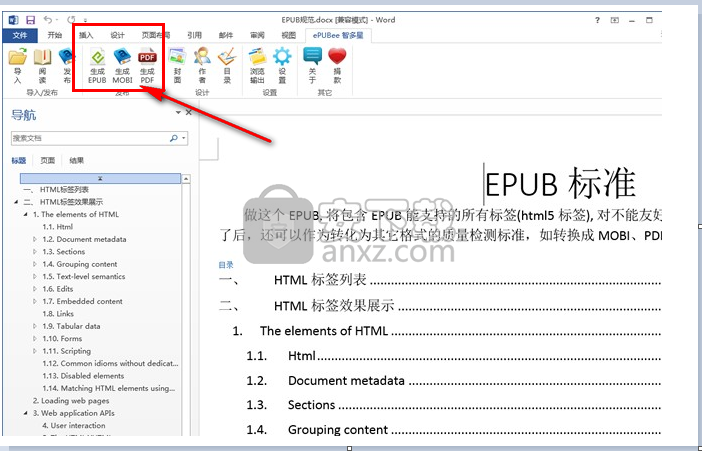Click the Word application icon

point(14,20)
